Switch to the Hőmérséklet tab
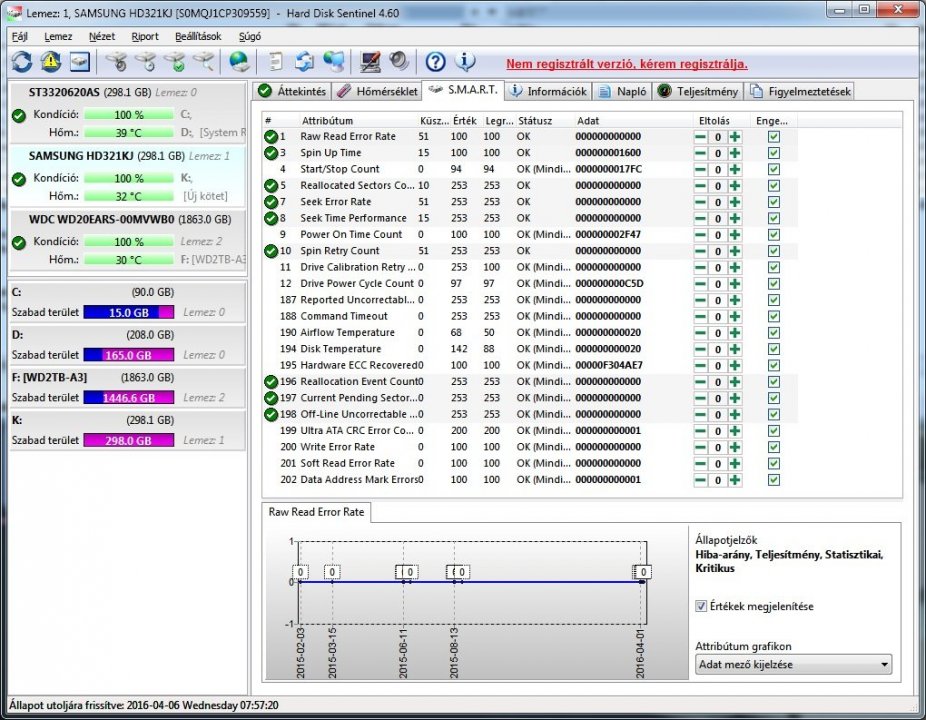Image resolution: width=926 pixels, height=720 pixels. pyautogui.click(x=376, y=92)
